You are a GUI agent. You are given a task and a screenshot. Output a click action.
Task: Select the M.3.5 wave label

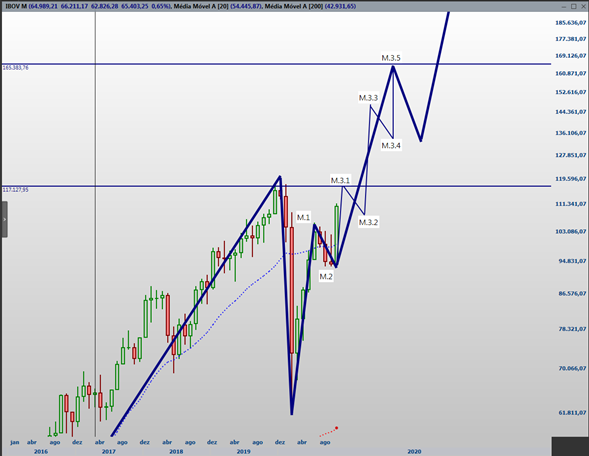point(391,58)
